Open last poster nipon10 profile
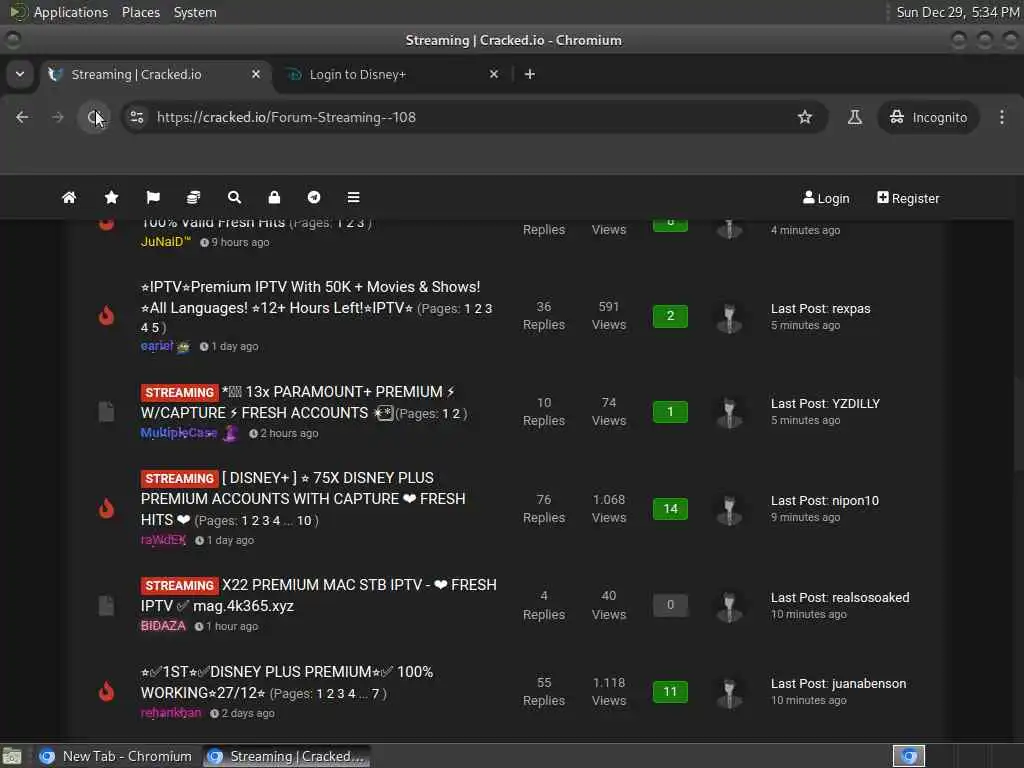 click(x=855, y=500)
